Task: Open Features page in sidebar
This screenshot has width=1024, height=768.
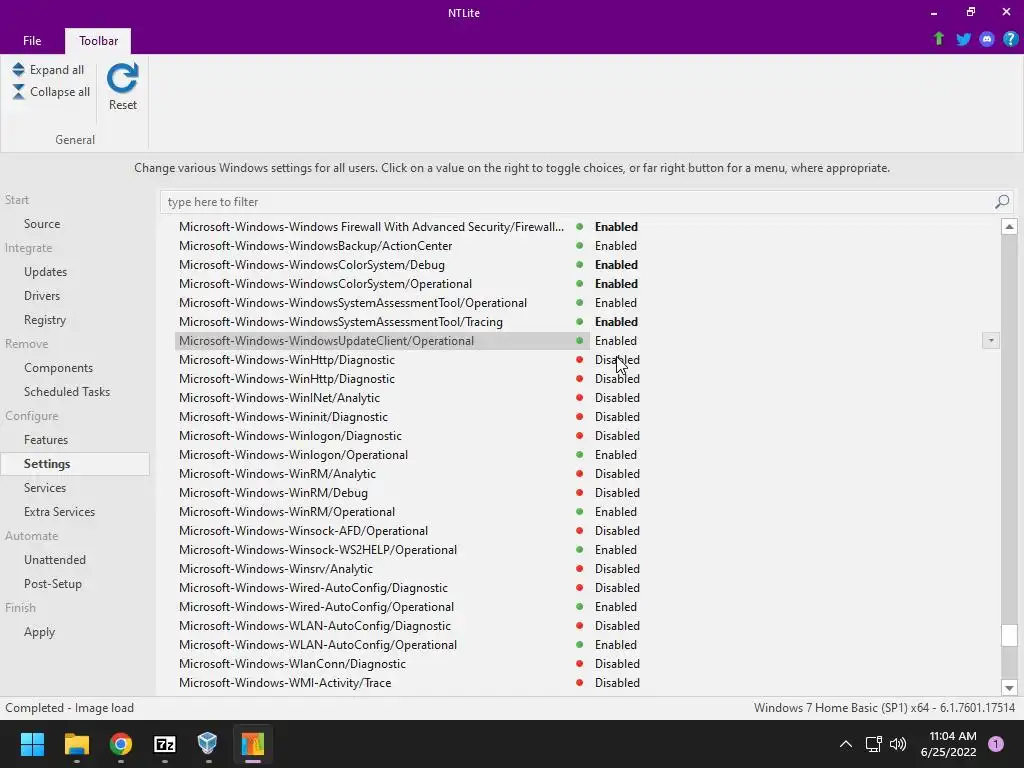Action: [46, 440]
